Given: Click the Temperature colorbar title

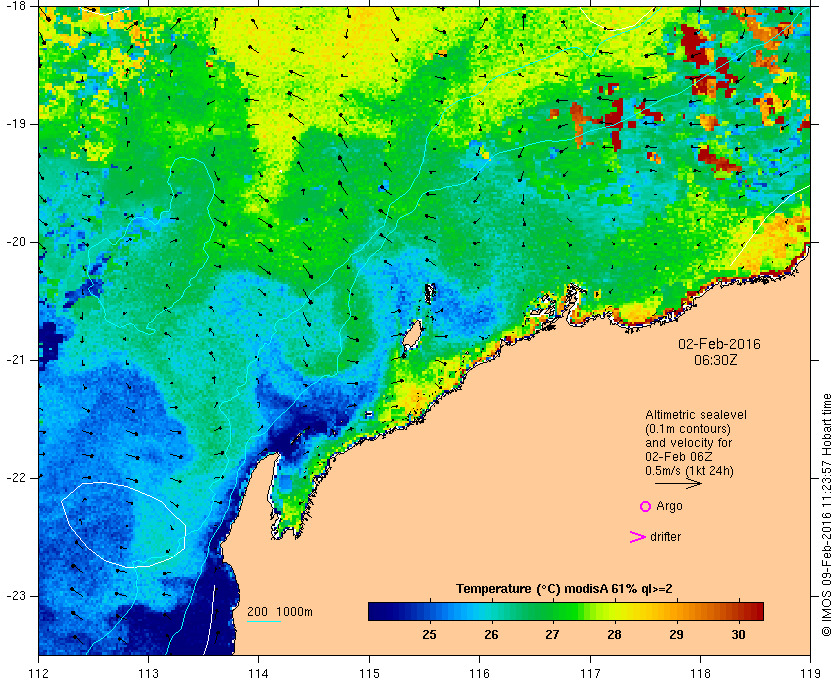Looking at the screenshot, I should point(564,589).
